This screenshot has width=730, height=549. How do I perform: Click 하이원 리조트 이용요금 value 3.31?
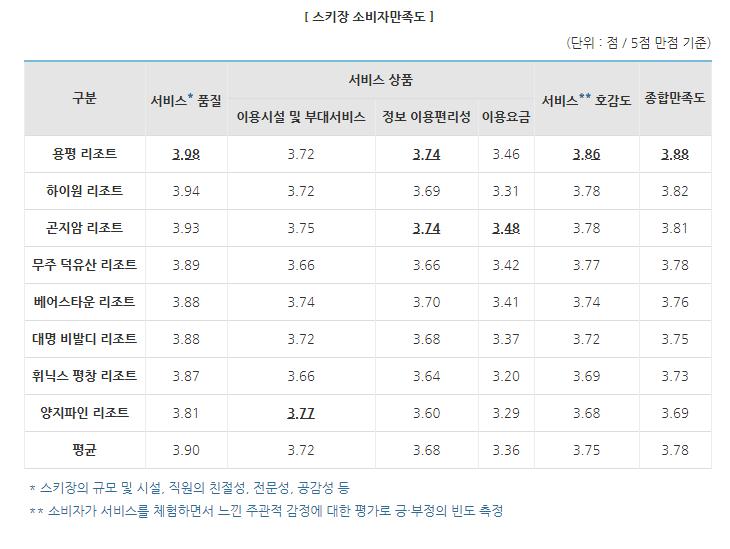click(506, 191)
